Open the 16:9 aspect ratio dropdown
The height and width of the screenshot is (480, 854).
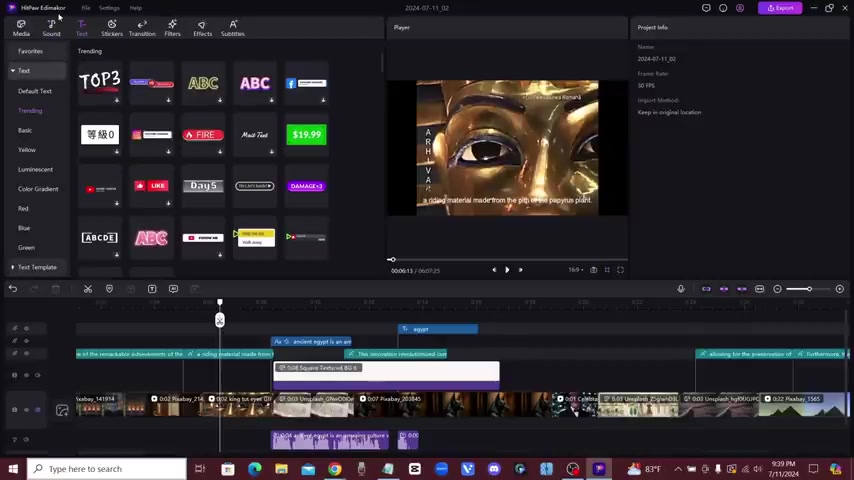(x=575, y=270)
